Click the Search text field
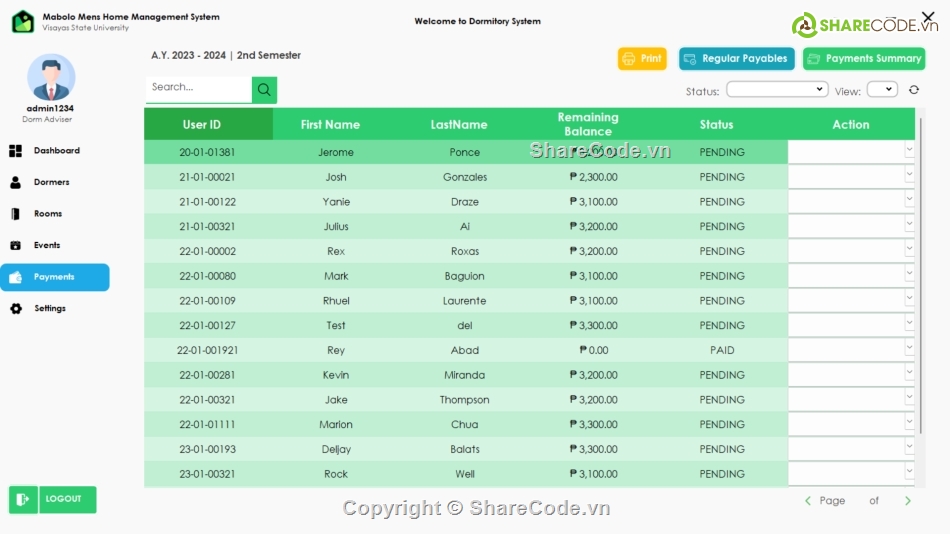The width and height of the screenshot is (950, 534). pos(197,88)
